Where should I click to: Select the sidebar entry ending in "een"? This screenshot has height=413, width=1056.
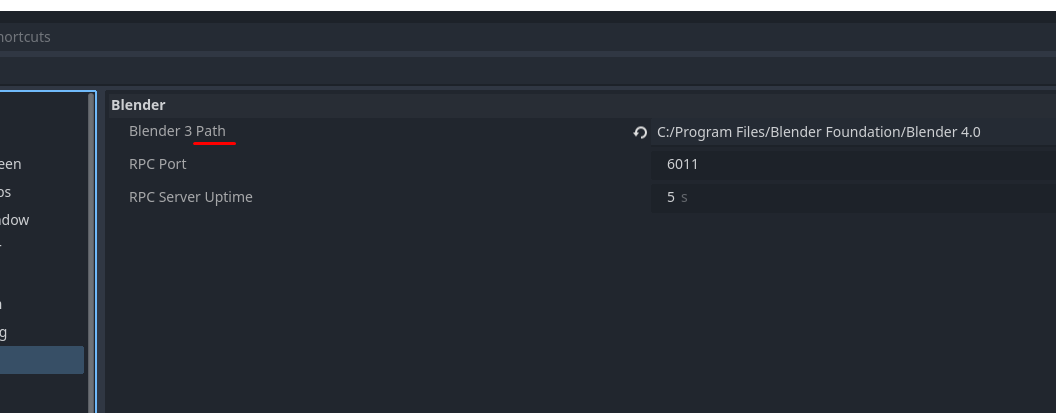[11, 164]
